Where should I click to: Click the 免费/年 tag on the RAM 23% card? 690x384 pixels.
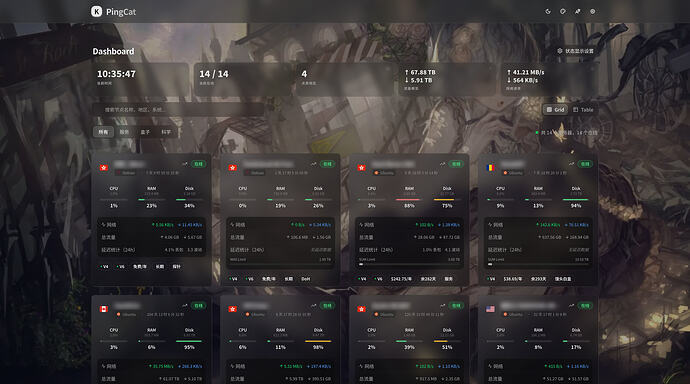coord(140,267)
